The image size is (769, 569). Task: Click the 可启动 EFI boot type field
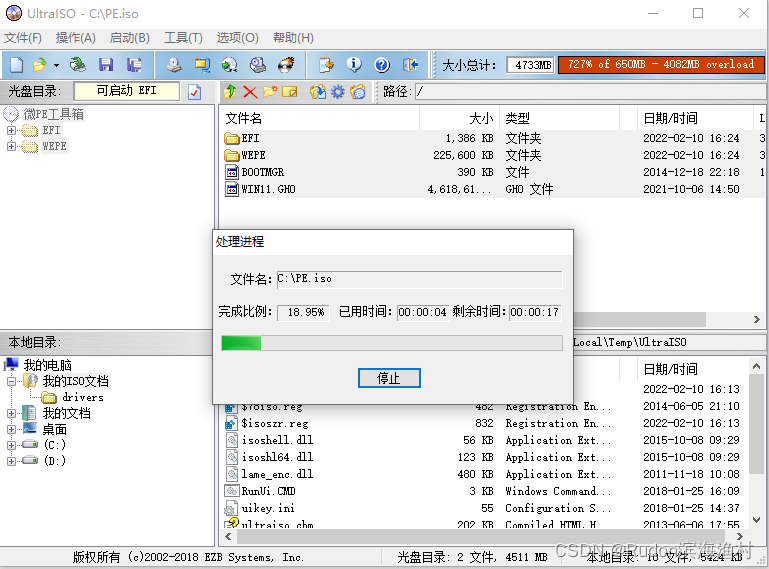(127, 91)
